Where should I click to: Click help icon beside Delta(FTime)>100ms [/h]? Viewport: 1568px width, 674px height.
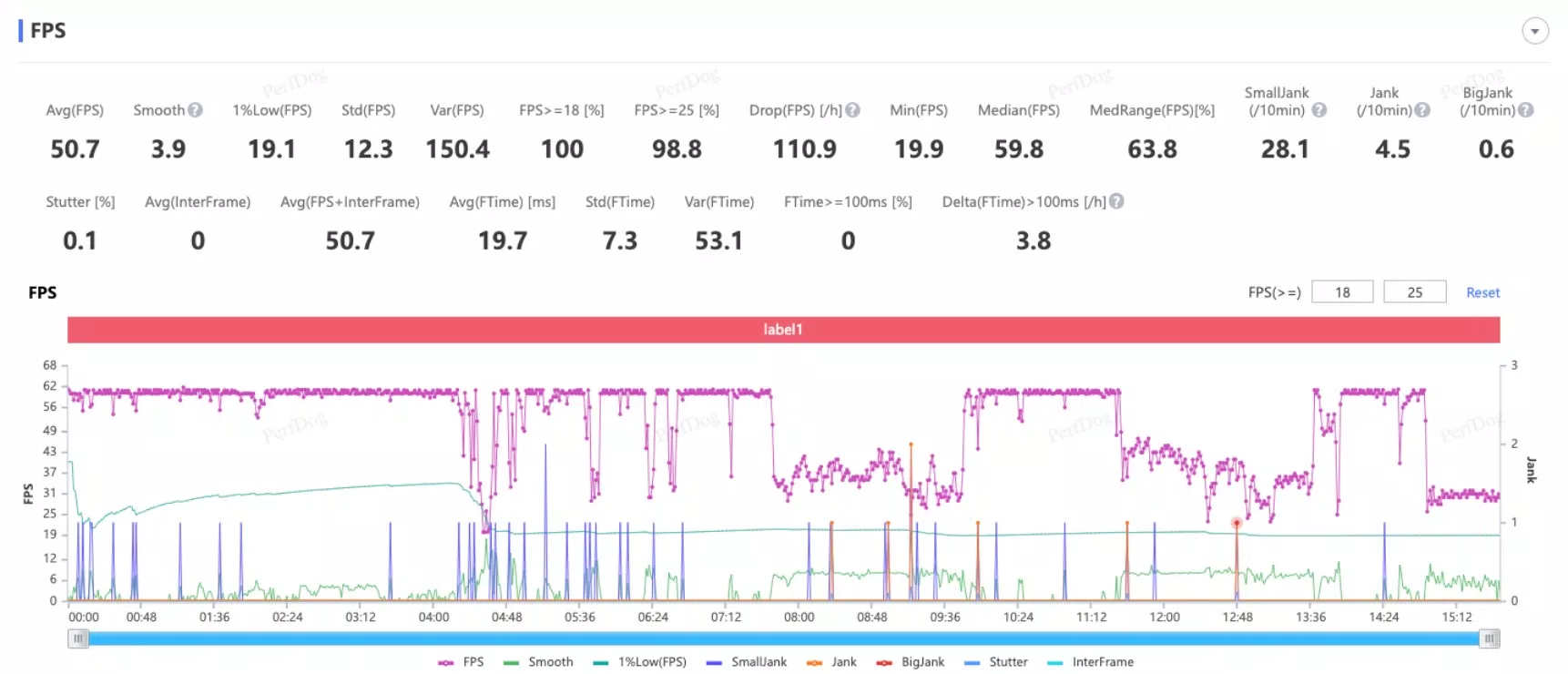(1116, 201)
